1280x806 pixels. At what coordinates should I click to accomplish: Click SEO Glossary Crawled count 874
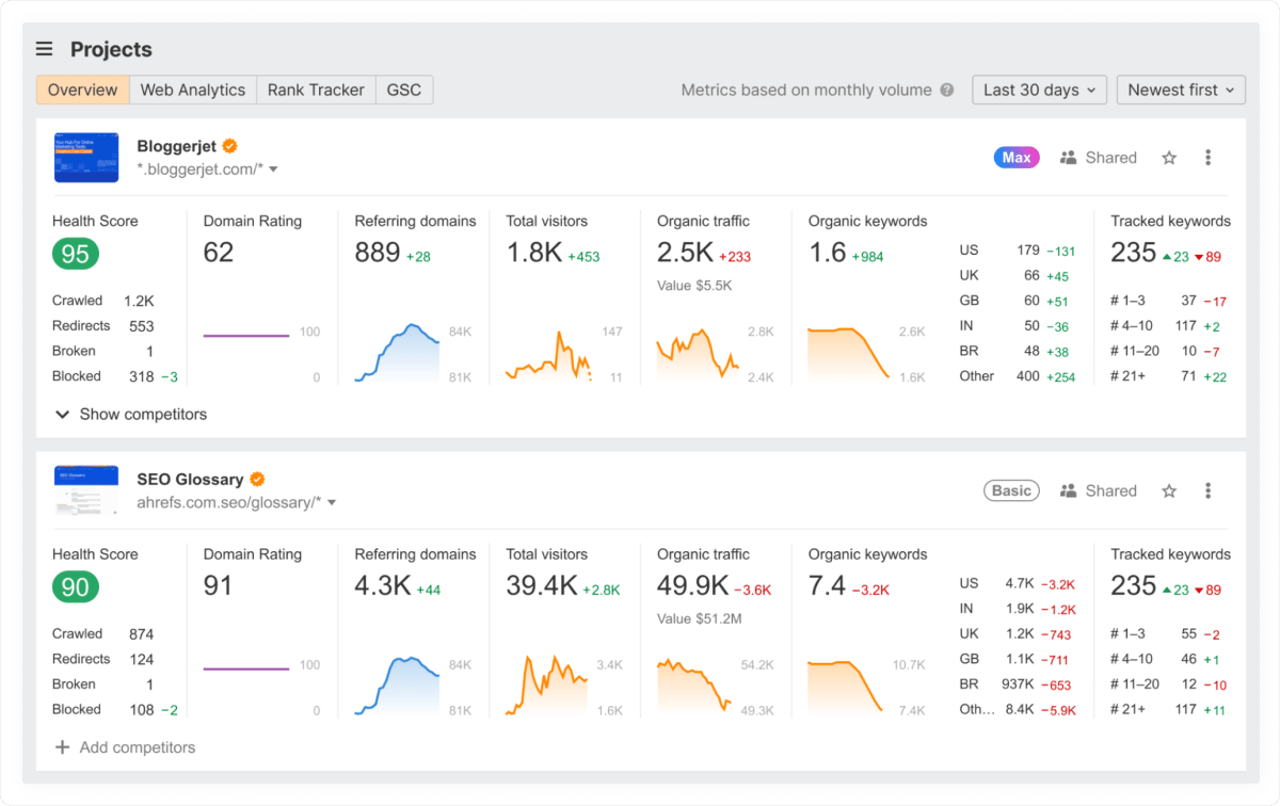[x=141, y=634]
